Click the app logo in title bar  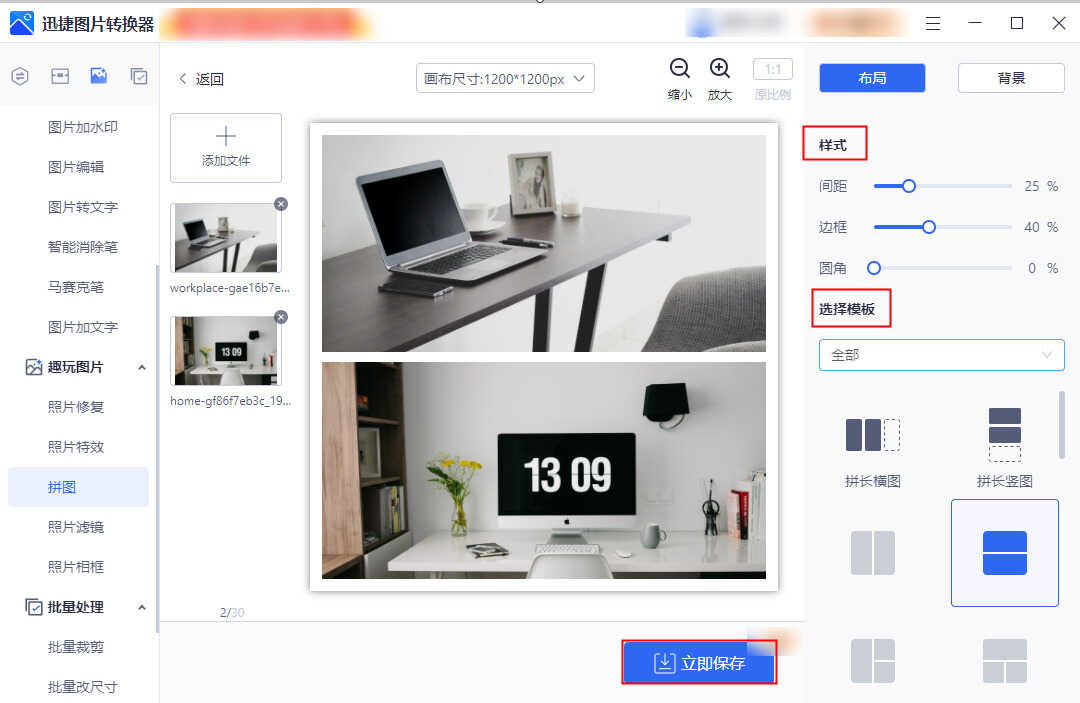point(21,23)
